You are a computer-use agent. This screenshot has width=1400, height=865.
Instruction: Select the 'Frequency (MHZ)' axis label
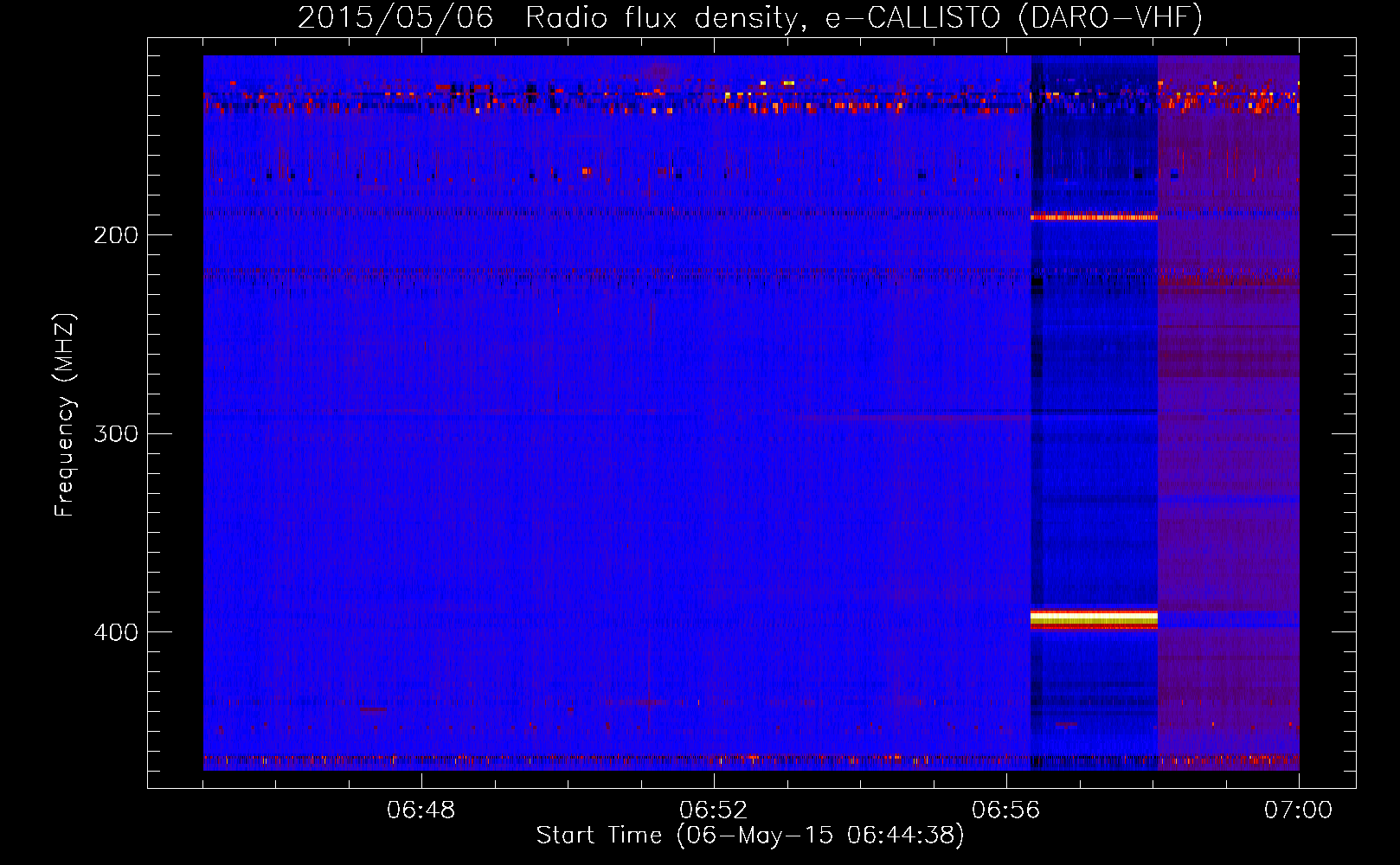tap(65, 414)
